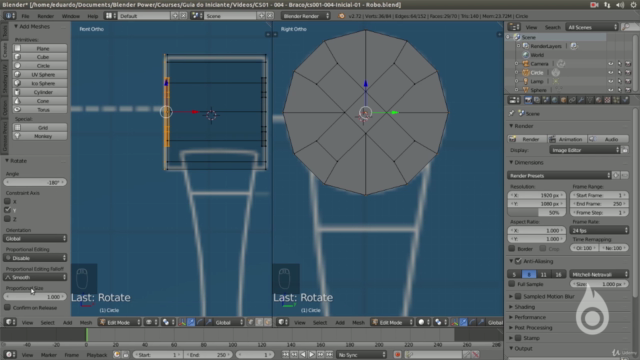Select 16 anti-aliasing samples
The width and height of the screenshot is (640, 360).
click(558, 274)
